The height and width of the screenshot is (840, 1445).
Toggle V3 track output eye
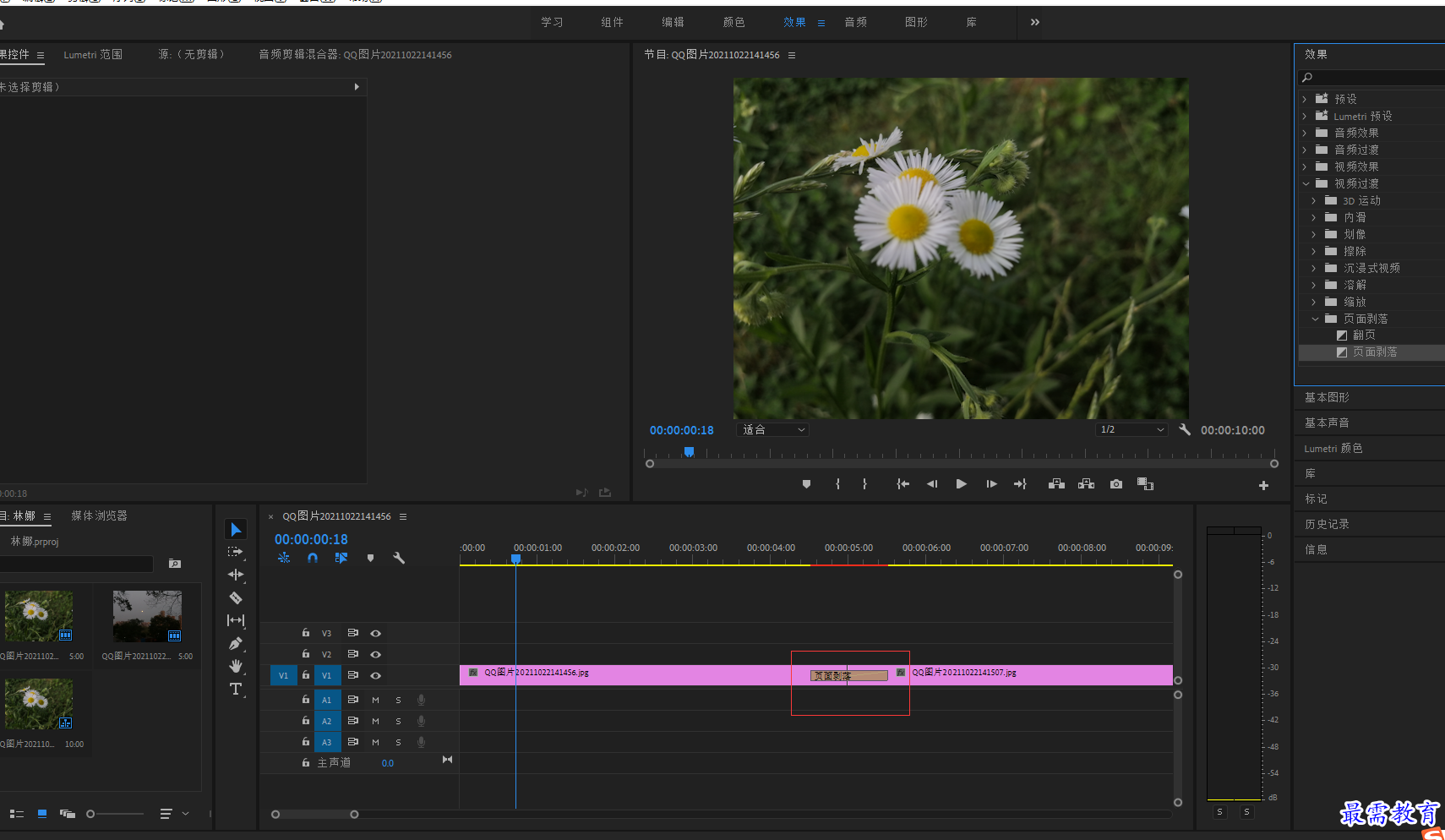click(x=375, y=633)
